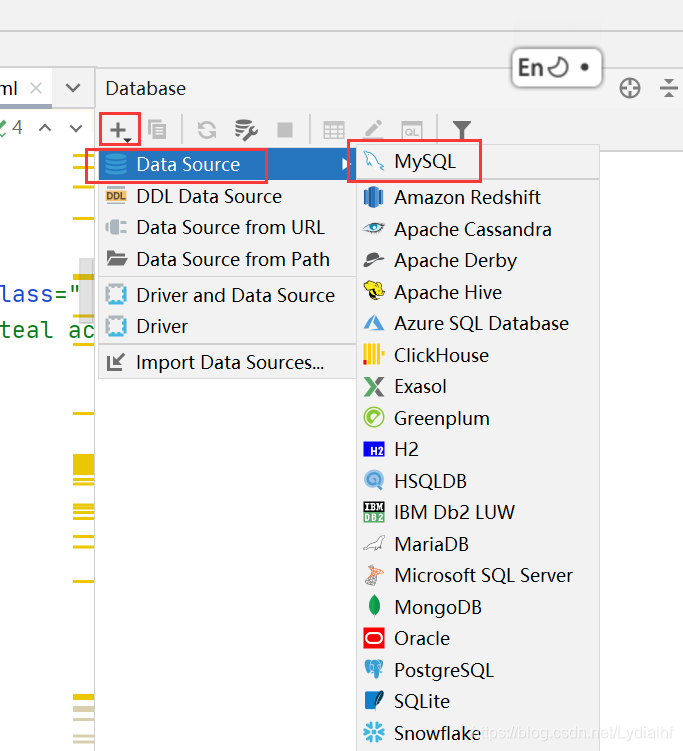
Task: Select Apache Hive data source
Action: [x=478, y=292]
